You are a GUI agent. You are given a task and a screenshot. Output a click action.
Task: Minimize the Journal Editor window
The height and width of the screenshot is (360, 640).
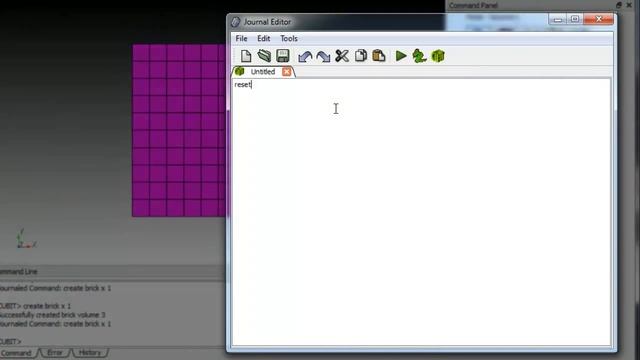click(x=558, y=19)
